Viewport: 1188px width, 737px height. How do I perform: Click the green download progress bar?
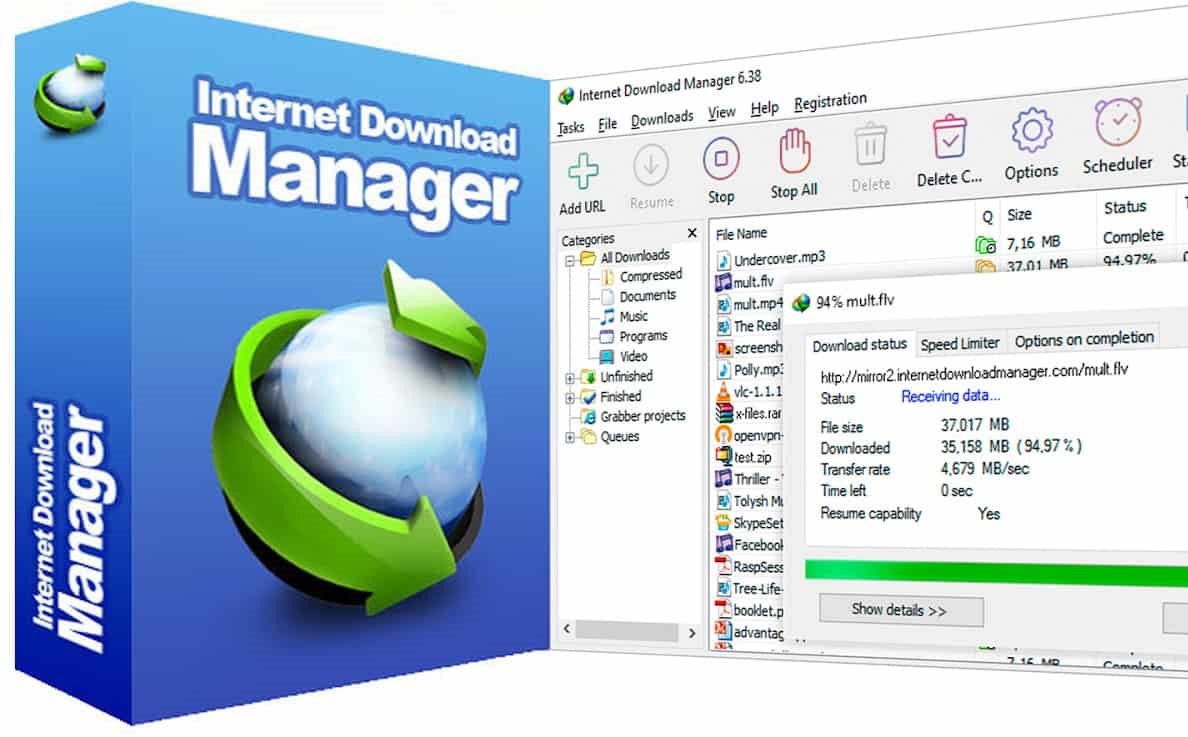tap(996, 572)
